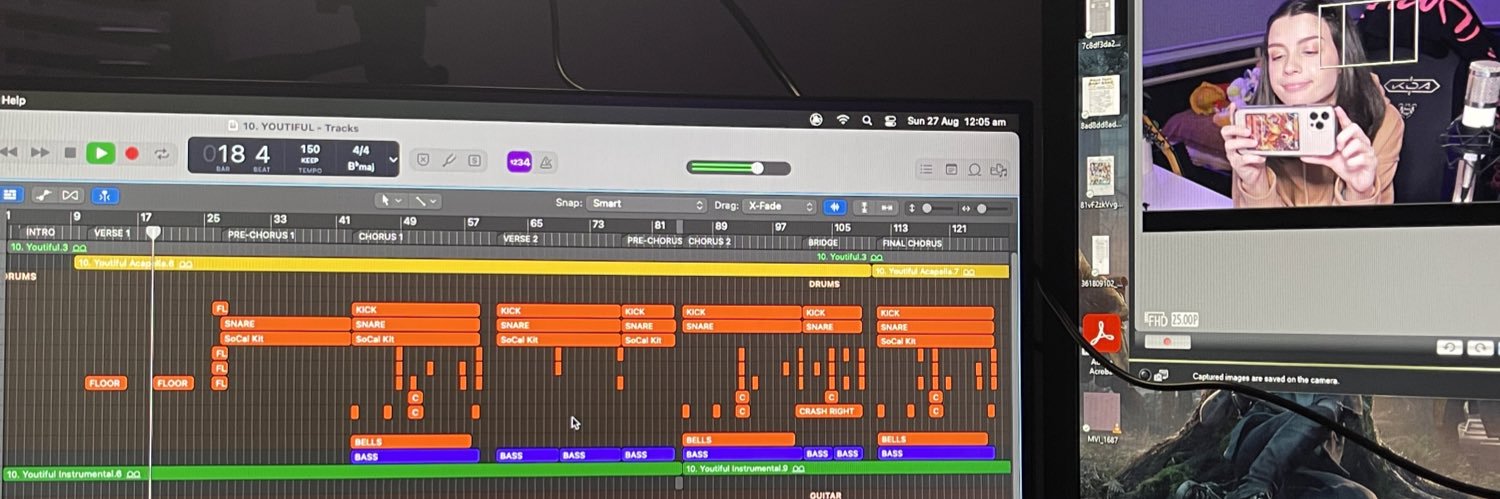Open the List Editors panel
Screen dimensions: 1500x499
click(x=927, y=169)
